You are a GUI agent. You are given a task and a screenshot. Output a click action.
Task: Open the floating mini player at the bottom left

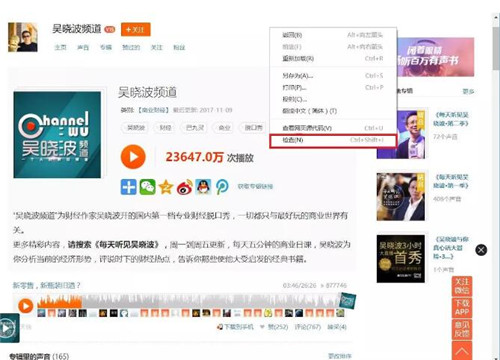click(9, 328)
